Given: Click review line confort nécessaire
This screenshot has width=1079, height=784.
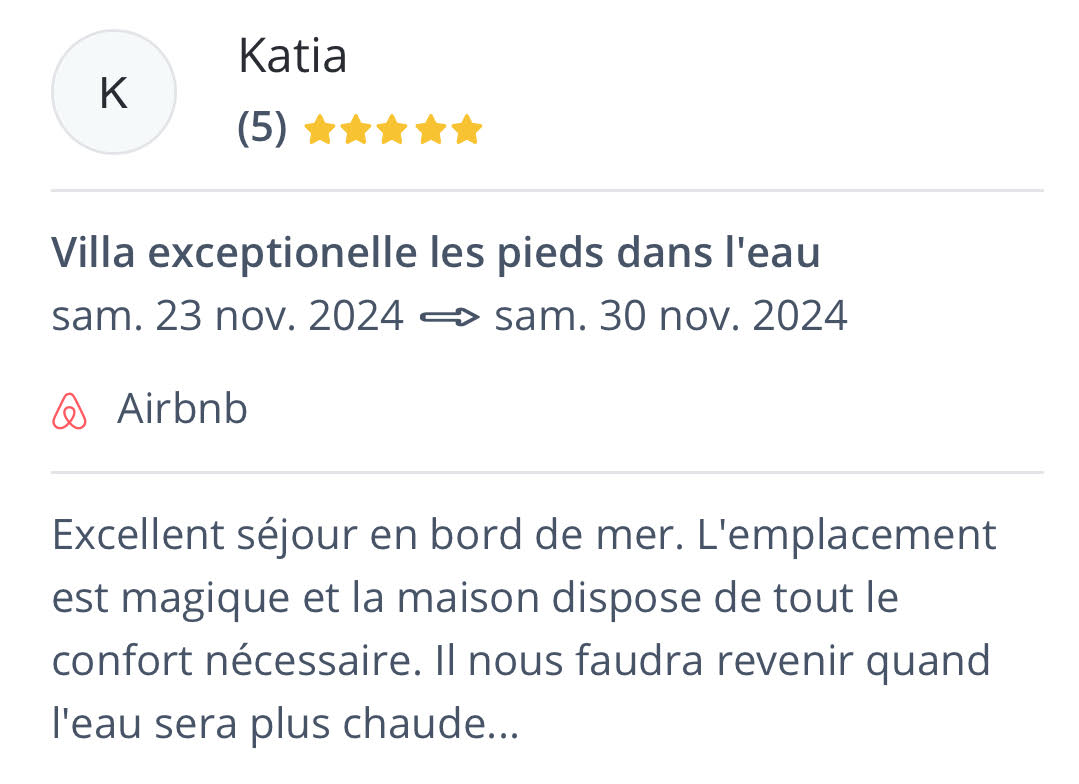Looking at the screenshot, I should coord(522,661).
